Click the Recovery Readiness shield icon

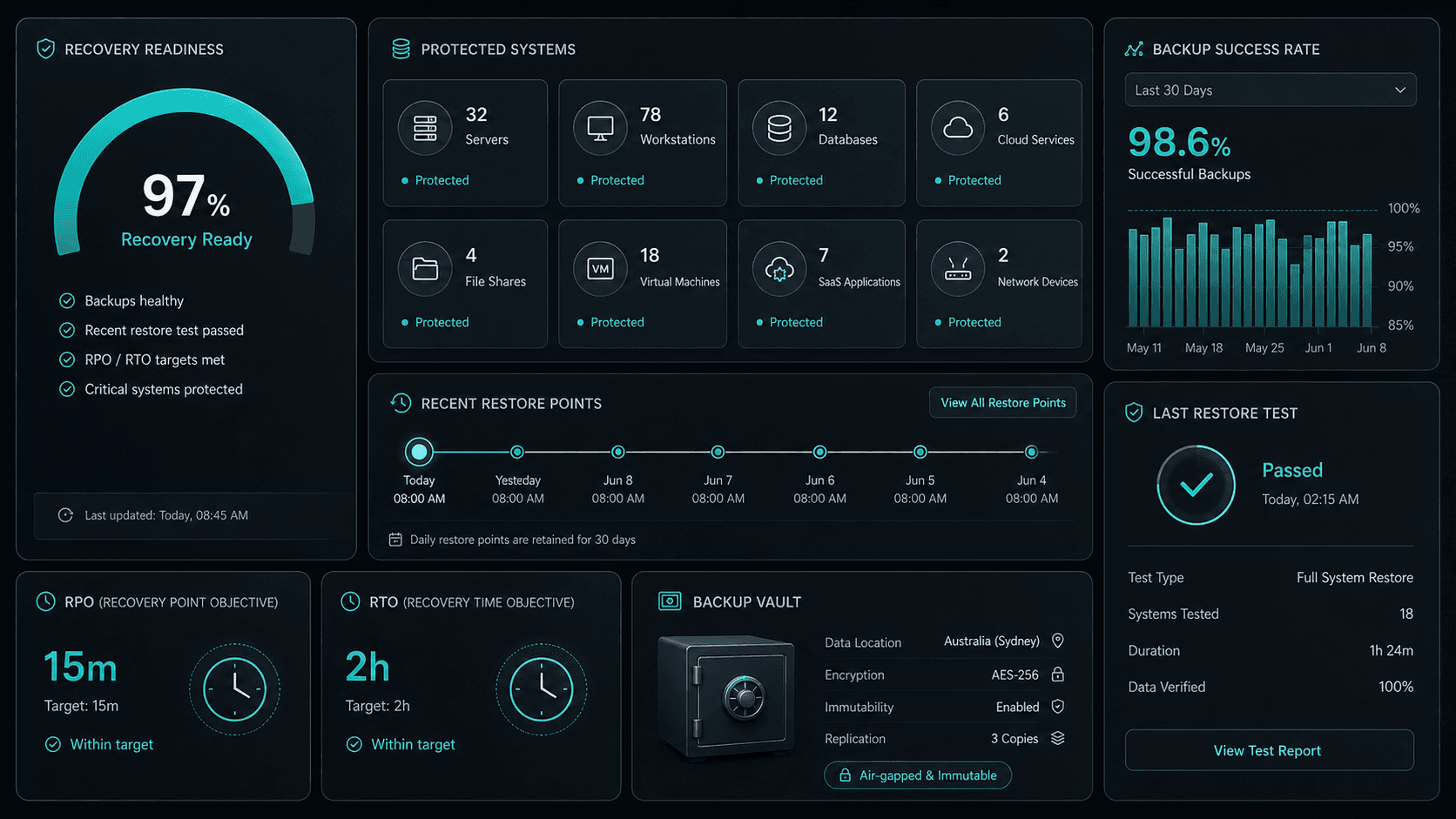pyautogui.click(x=46, y=49)
